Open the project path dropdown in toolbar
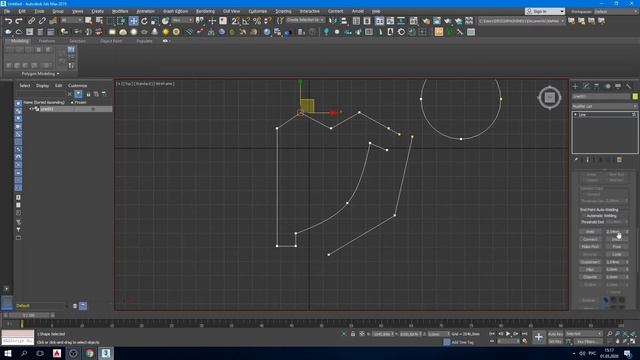Image resolution: width=640 pixels, height=360 pixels. tap(522, 21)
